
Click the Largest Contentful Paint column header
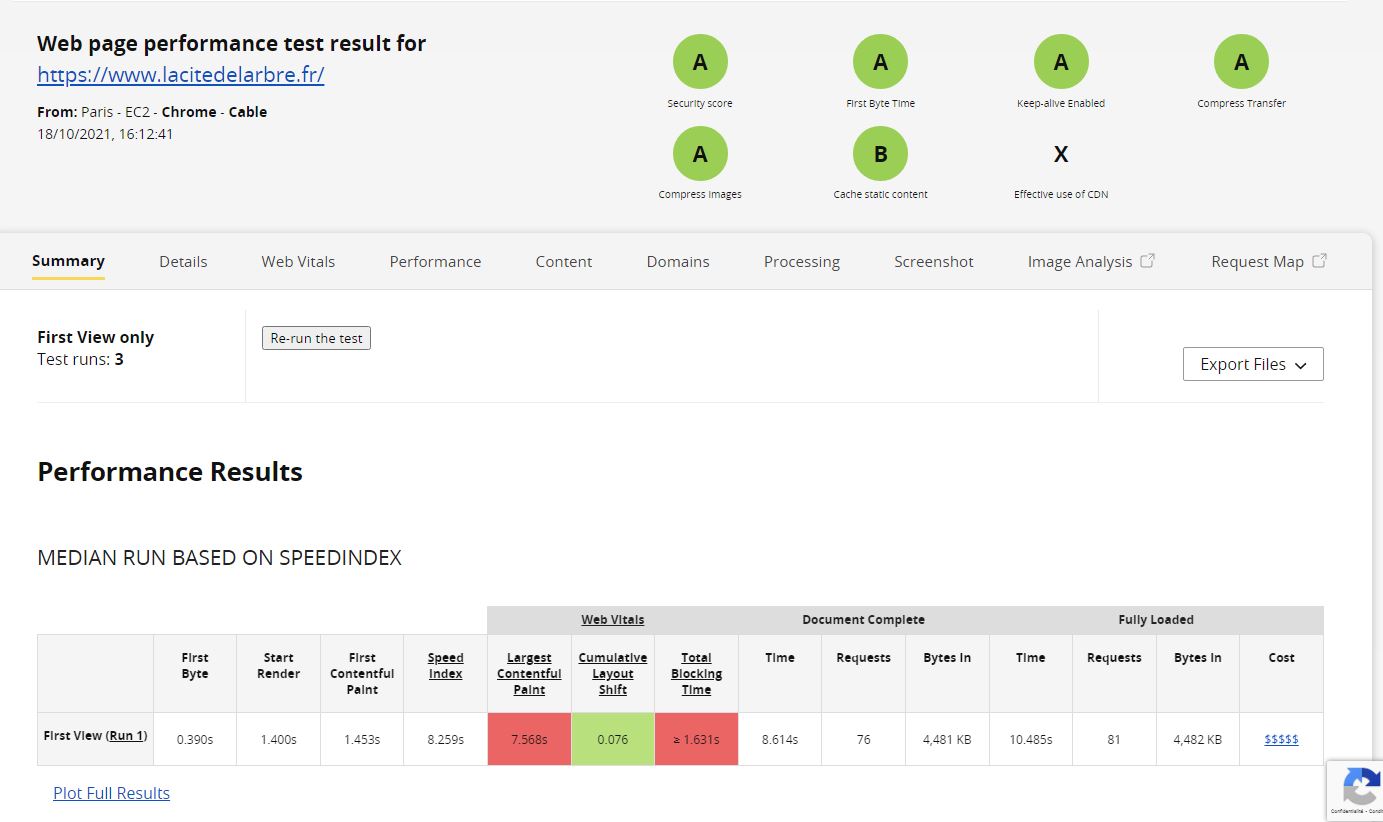(529, 674)
